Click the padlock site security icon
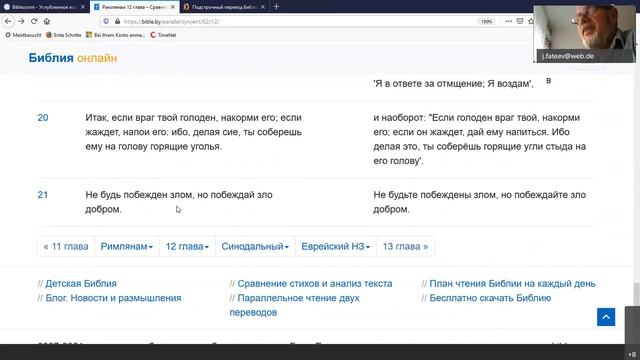 click(x=118, y=21)
